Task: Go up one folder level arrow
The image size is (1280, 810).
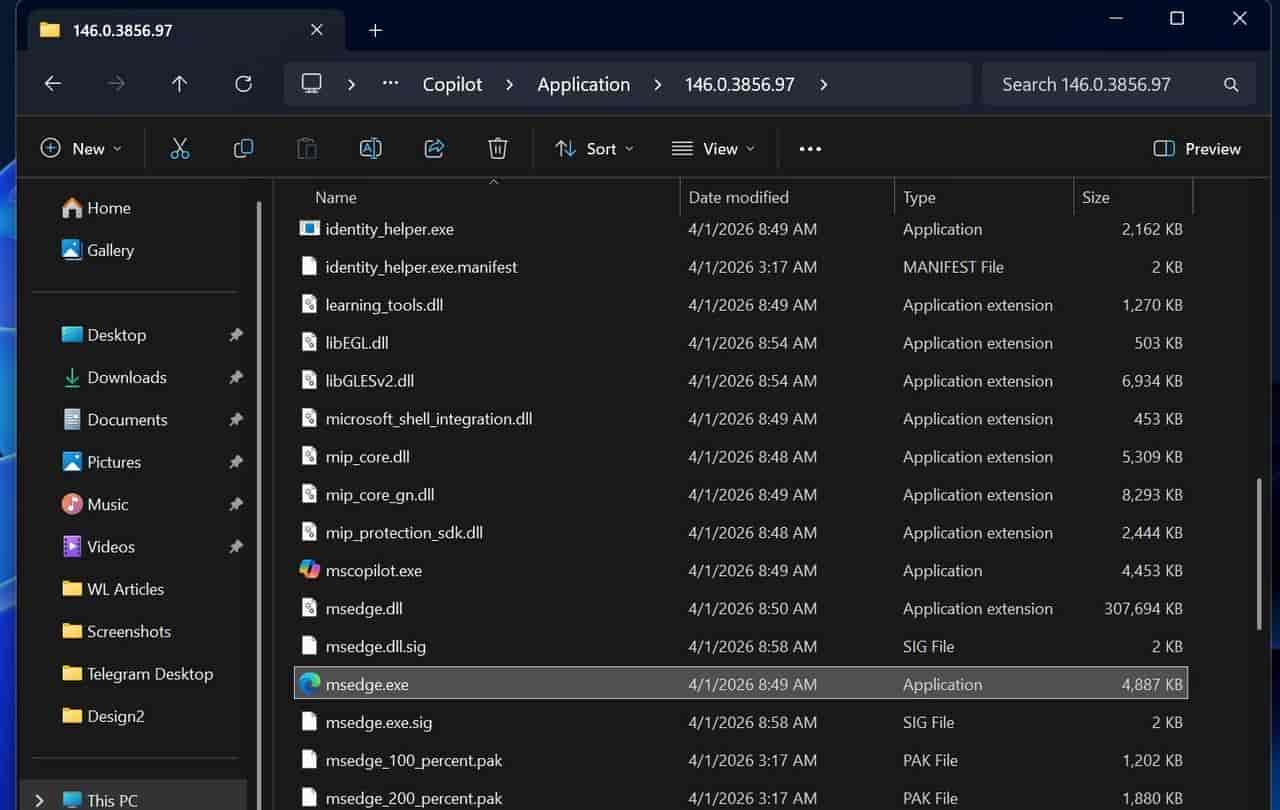Action: point(179,84)
